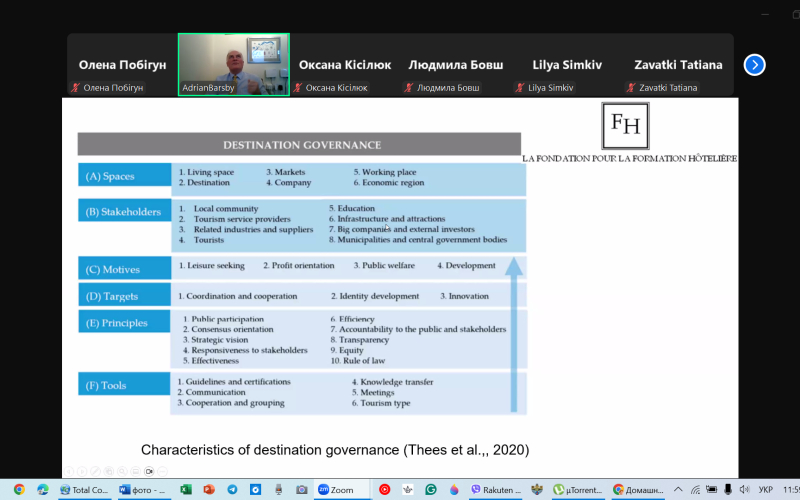
Task: Open the red circular play icon app
Action: click(385, 490)
